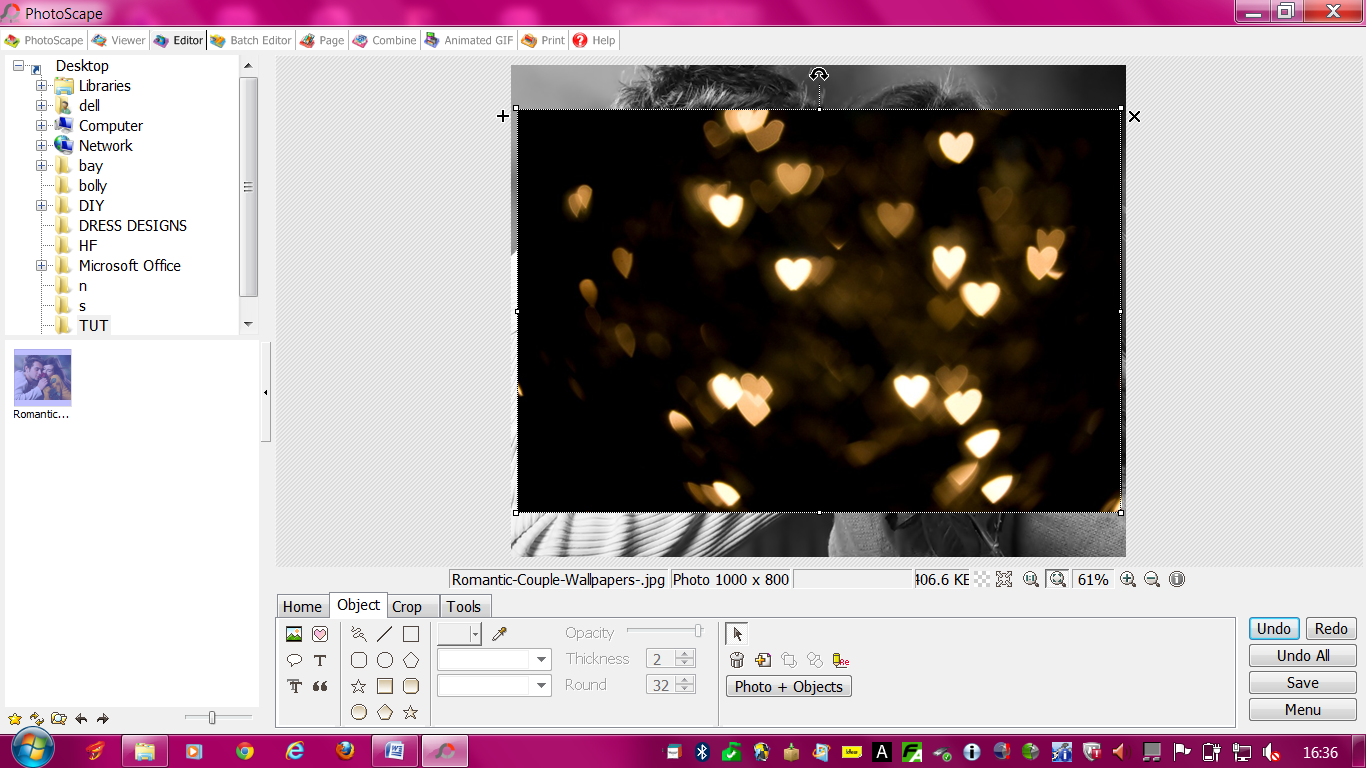The image size is (1366, 768).
Task: Click the zoom in magnifier icon
Action: pos(1127,579)
